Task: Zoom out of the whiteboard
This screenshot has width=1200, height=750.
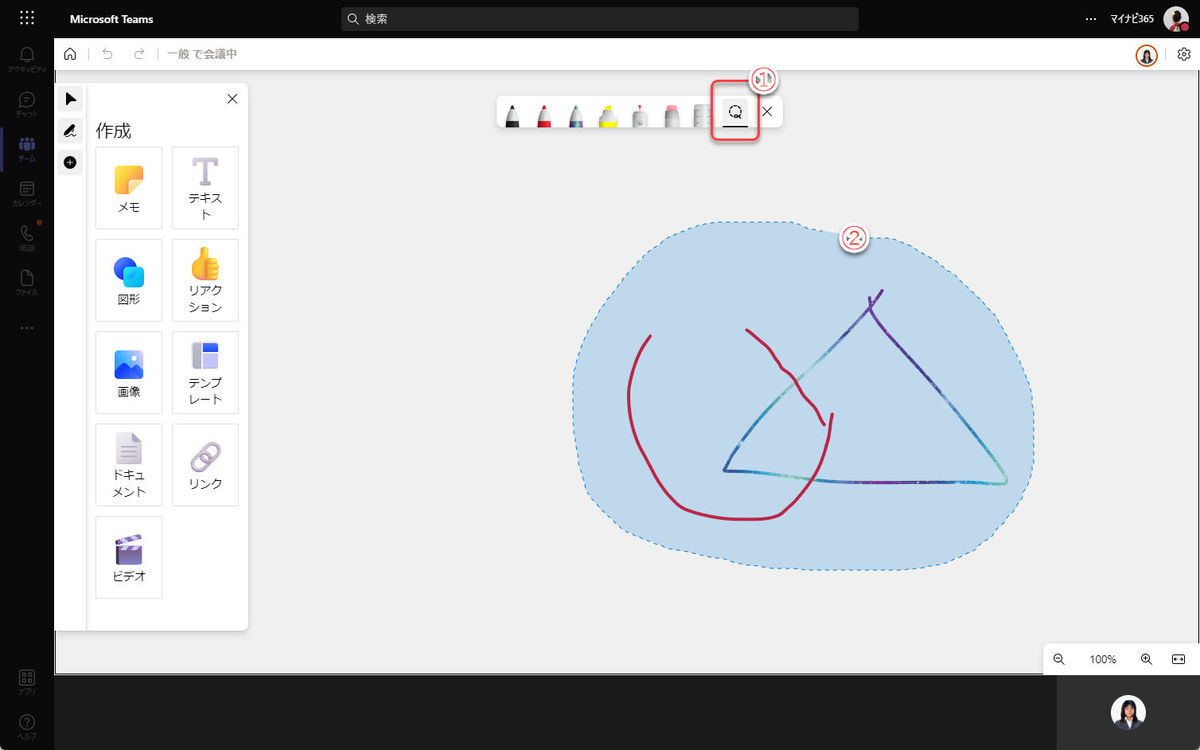Action: [1059, 659]
